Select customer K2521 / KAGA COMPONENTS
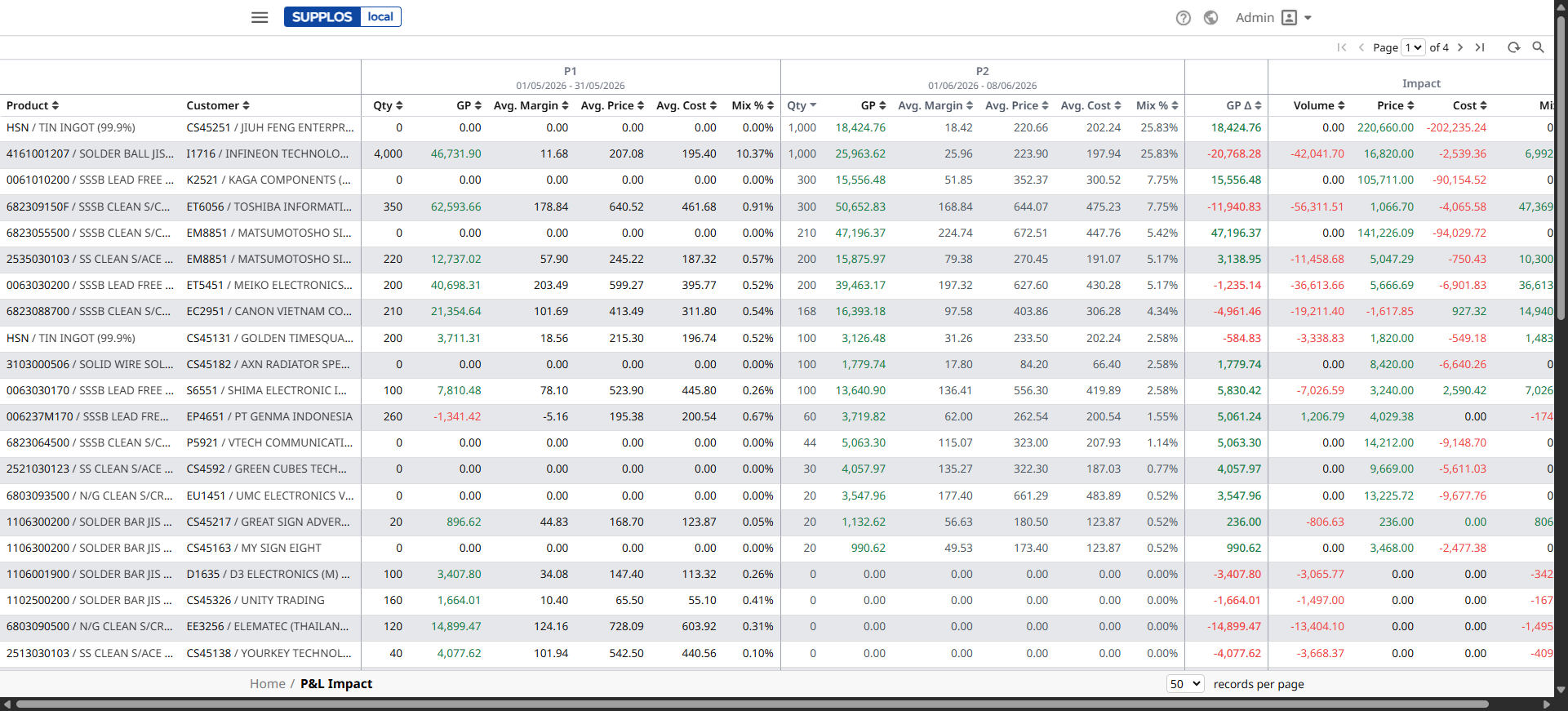The image size is (1568, 711). (269, 180)
